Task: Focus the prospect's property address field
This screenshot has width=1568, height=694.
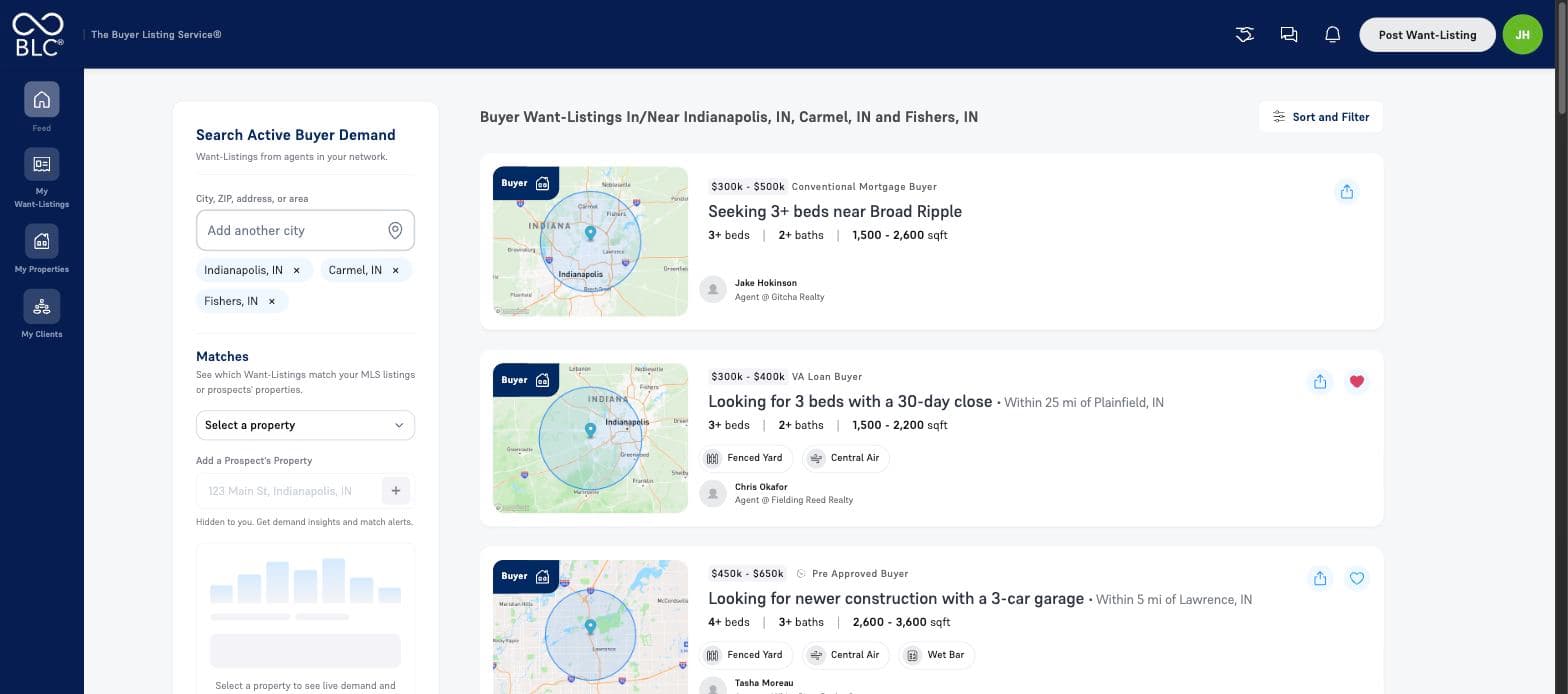Action: [290, 491]
